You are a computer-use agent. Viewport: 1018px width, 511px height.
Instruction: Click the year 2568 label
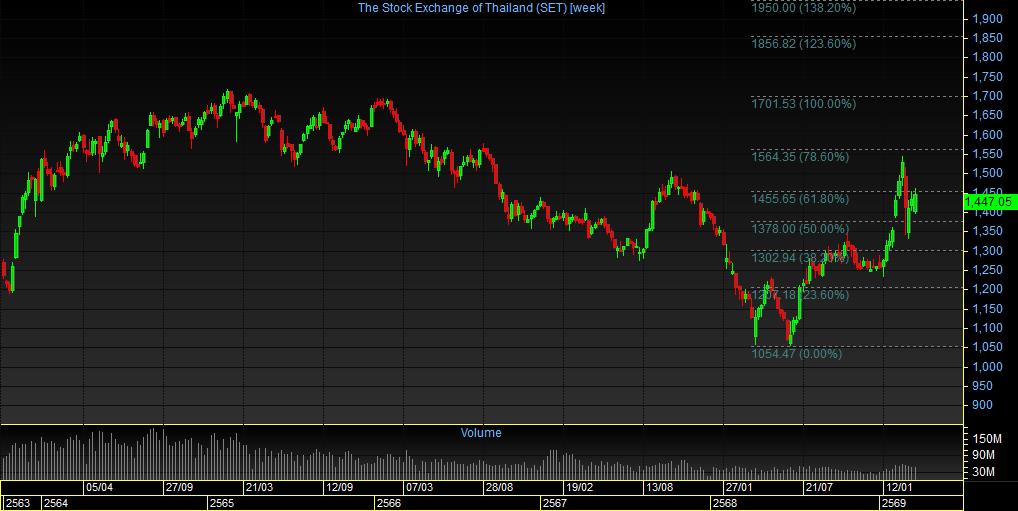[725, 503]
